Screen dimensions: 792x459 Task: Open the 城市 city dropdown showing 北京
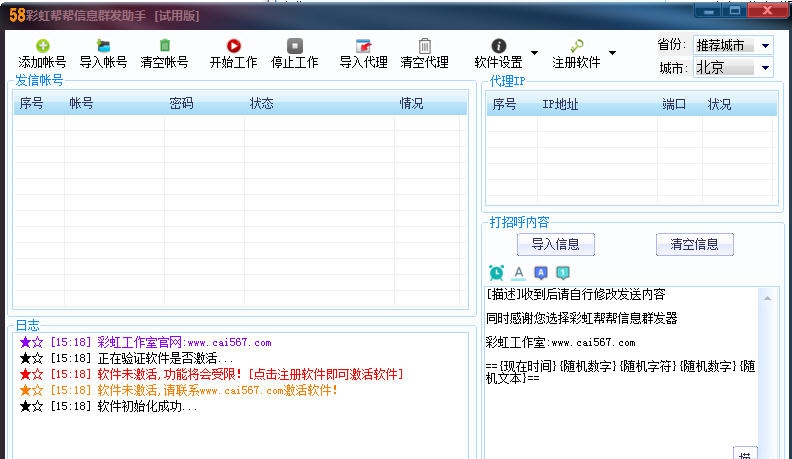click(766, 68)
